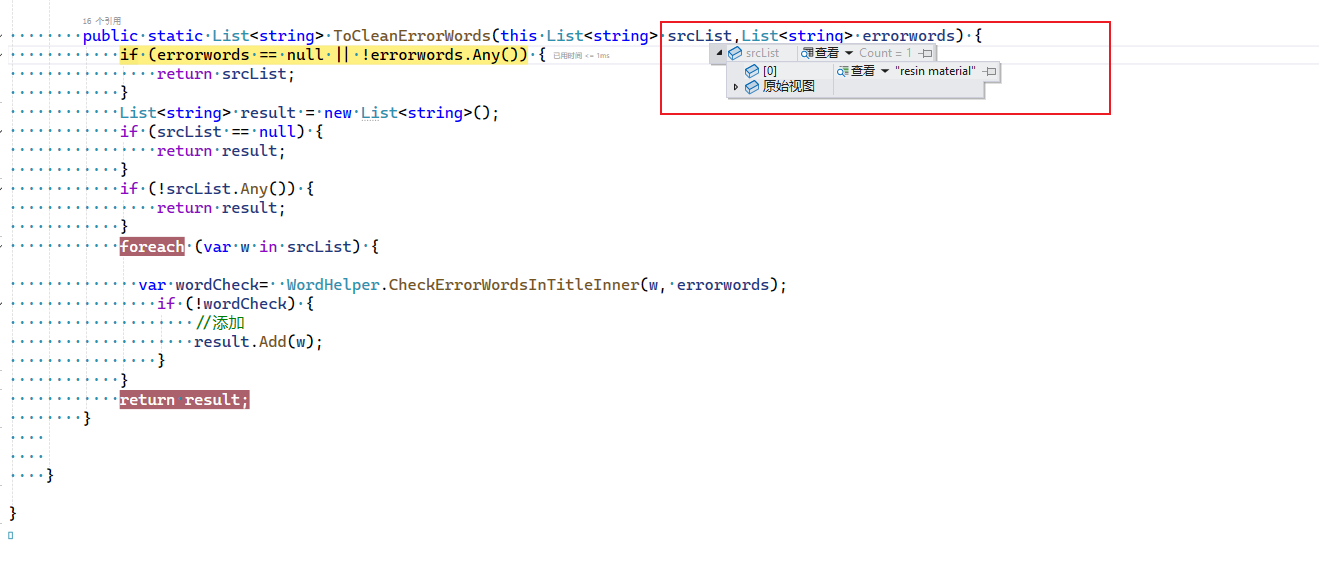1319x573 pixels.
Task: Open the 16 个引用 references CodeLens link
Action: pos(102,20)
